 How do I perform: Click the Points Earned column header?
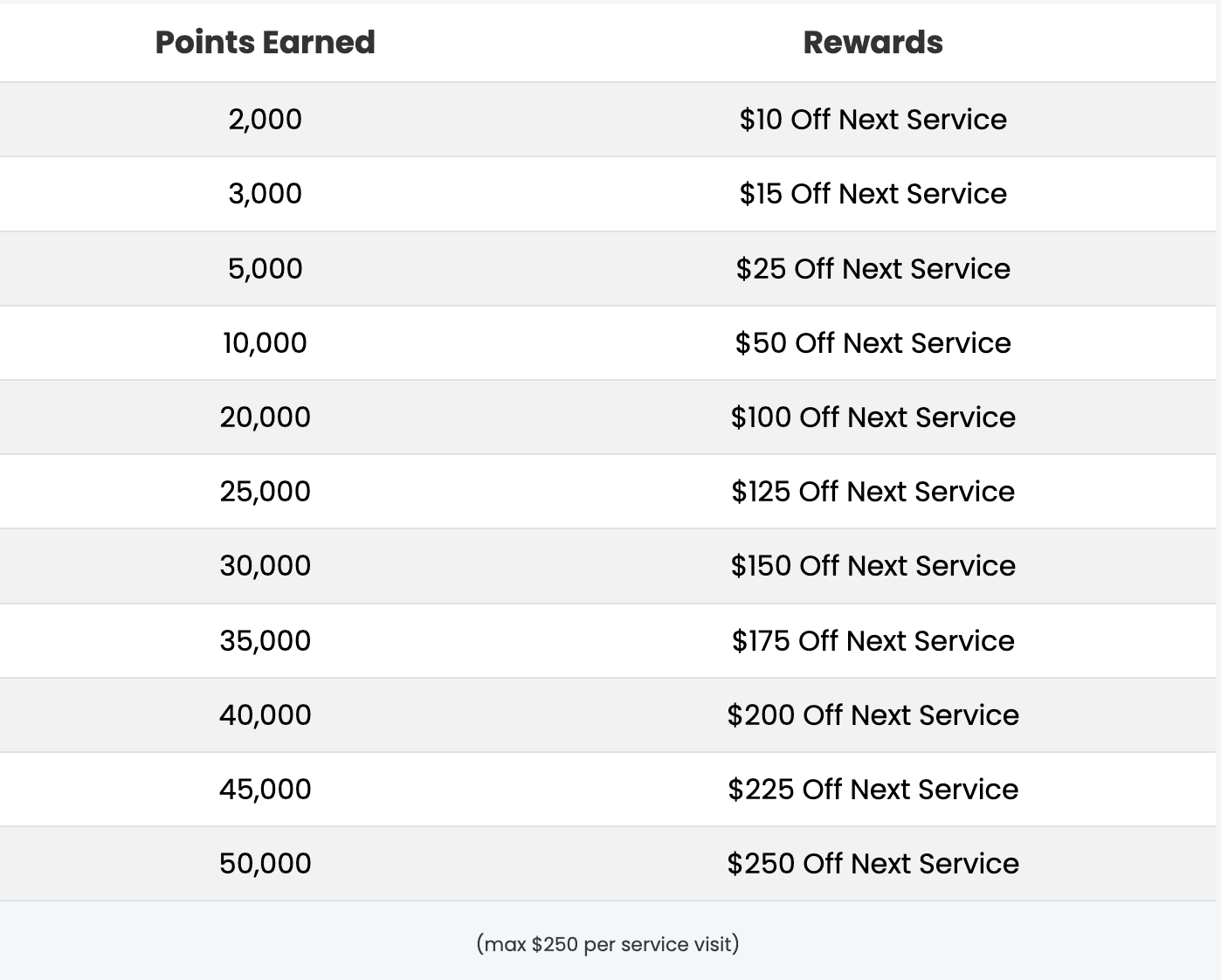click(x=265, y=42)
